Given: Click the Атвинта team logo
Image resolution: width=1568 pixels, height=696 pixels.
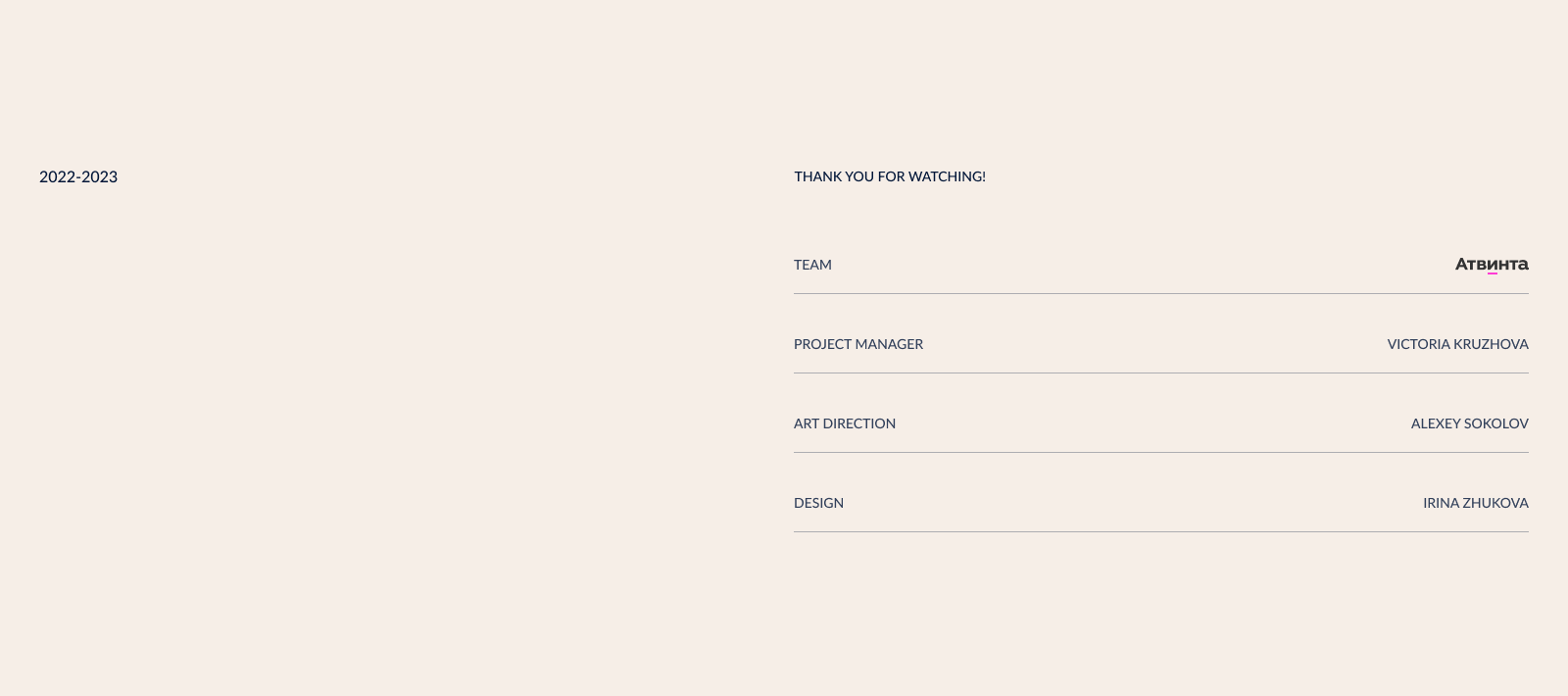Looking at the screenshot, I should [1491, 265].
